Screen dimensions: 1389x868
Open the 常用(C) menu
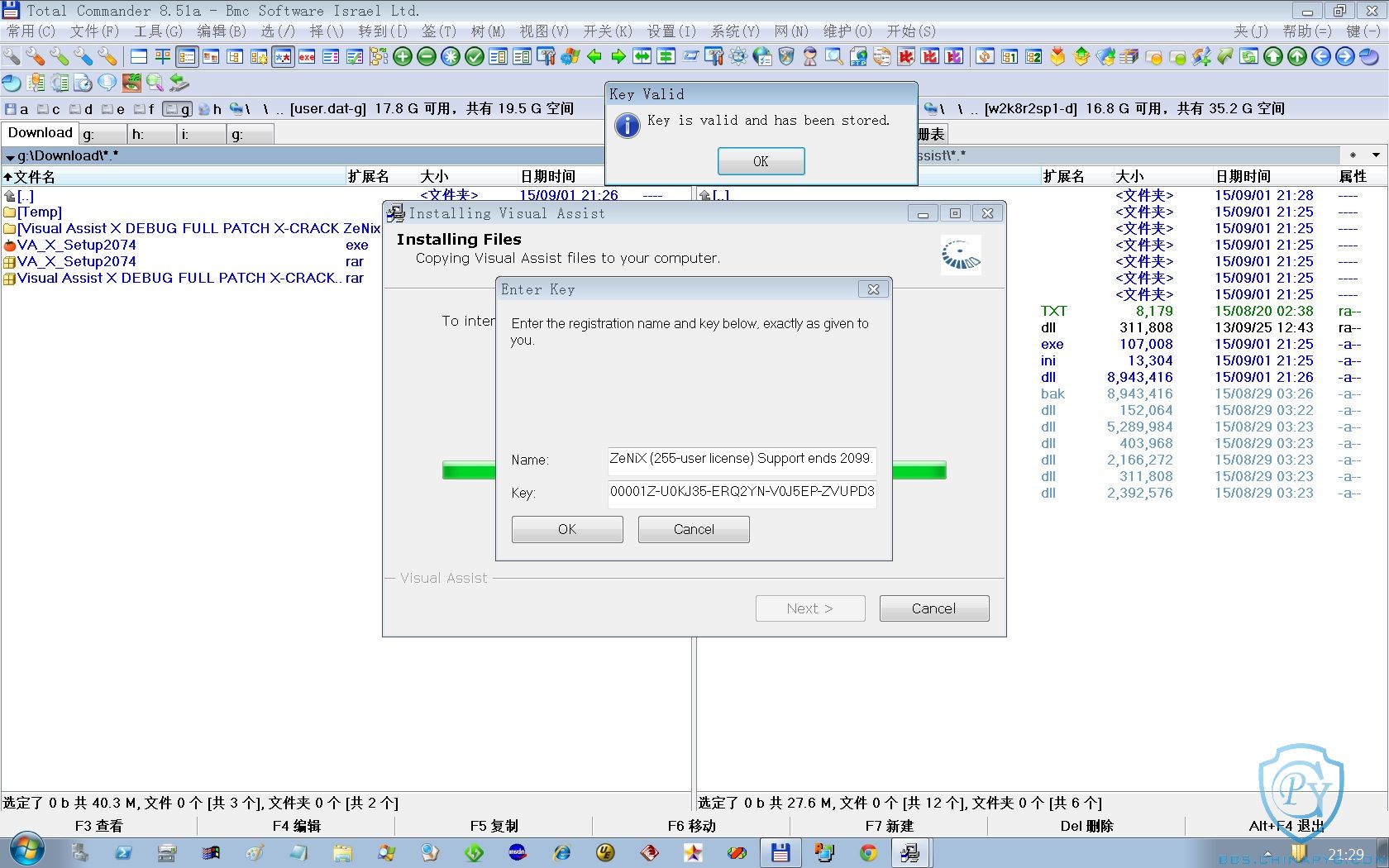point(31,31)
